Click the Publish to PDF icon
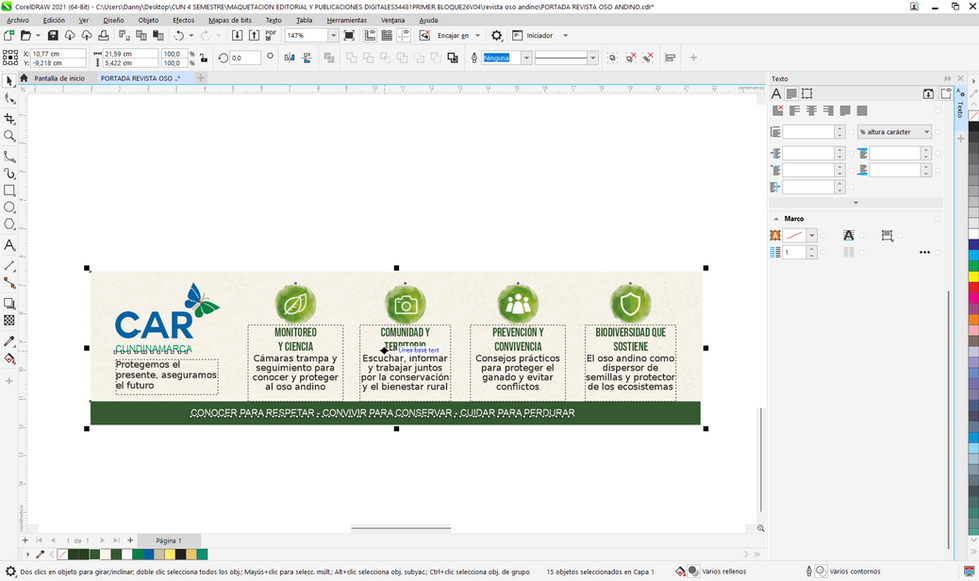 pos(271,36)
